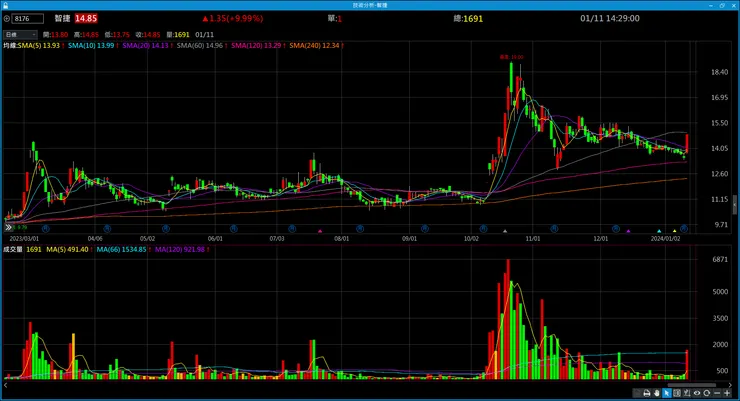Click the low price 低:13.75 value
Viewport: 740px width, 401px height.
pyautogui.click(x=117, y=35)
